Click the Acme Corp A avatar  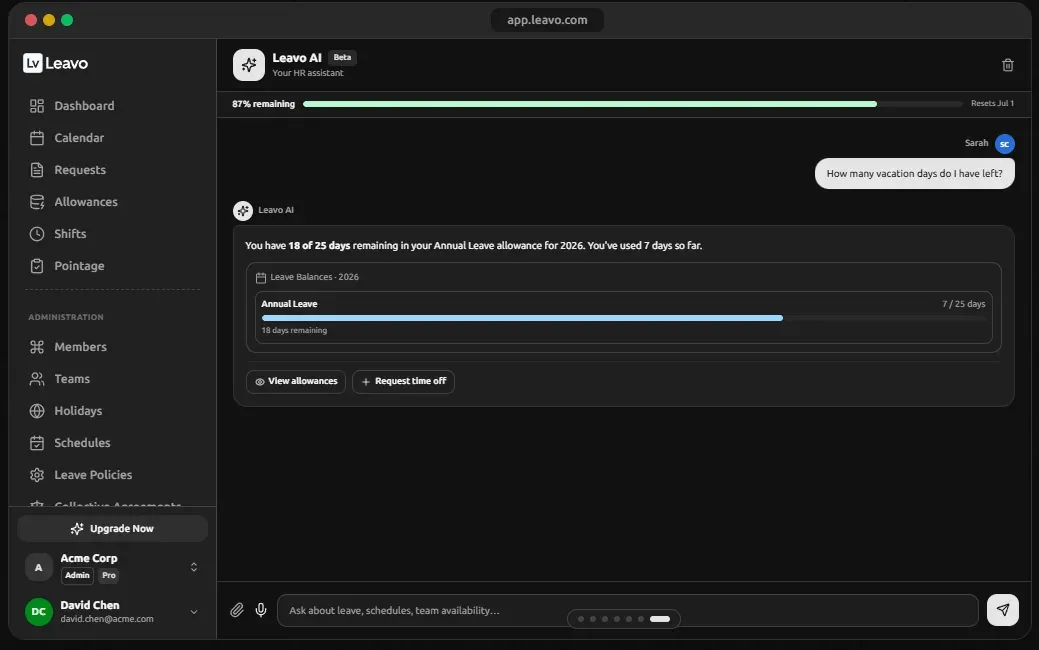point(38,567)
